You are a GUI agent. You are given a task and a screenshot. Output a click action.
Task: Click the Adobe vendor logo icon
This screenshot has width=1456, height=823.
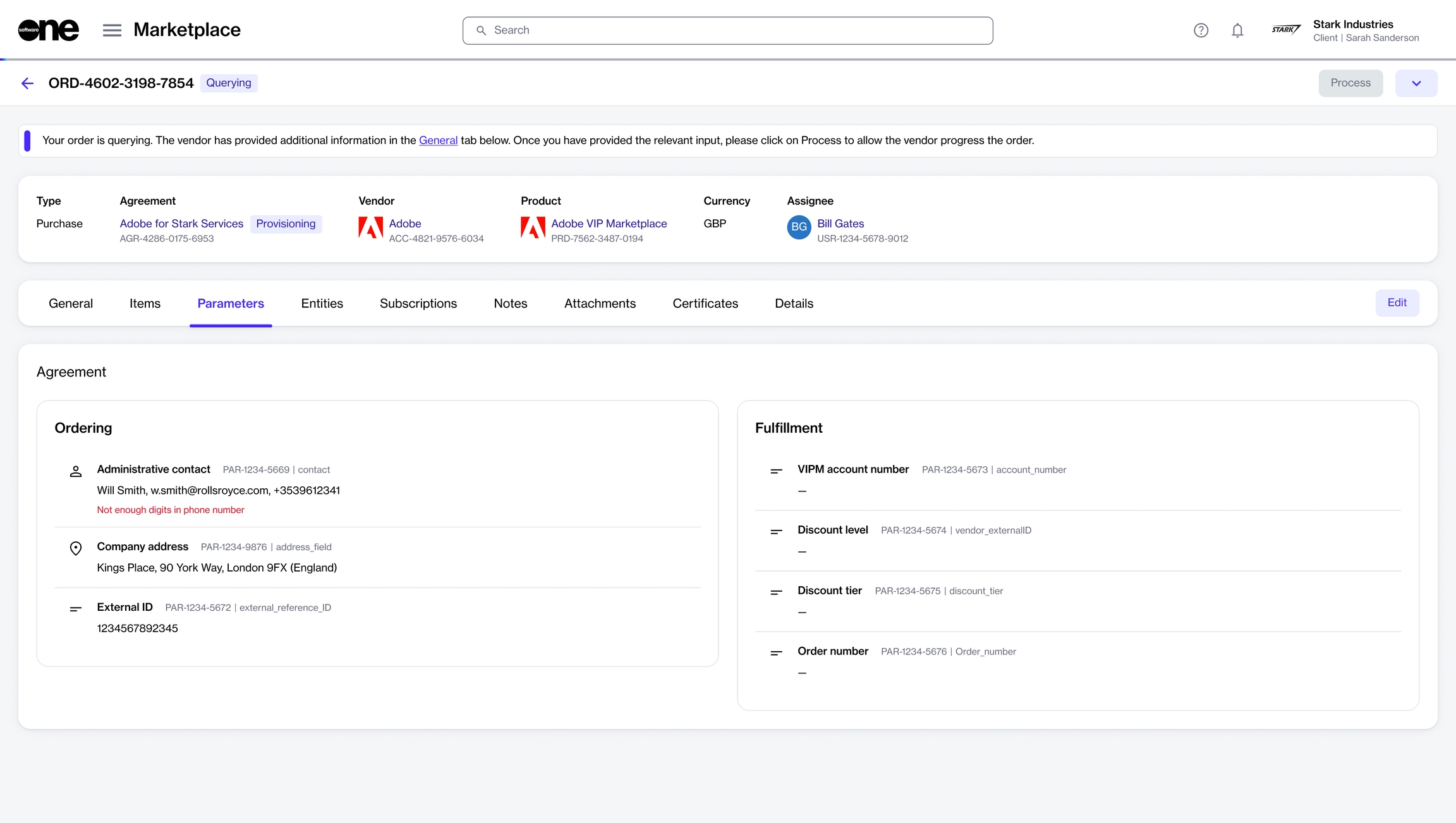370,228
